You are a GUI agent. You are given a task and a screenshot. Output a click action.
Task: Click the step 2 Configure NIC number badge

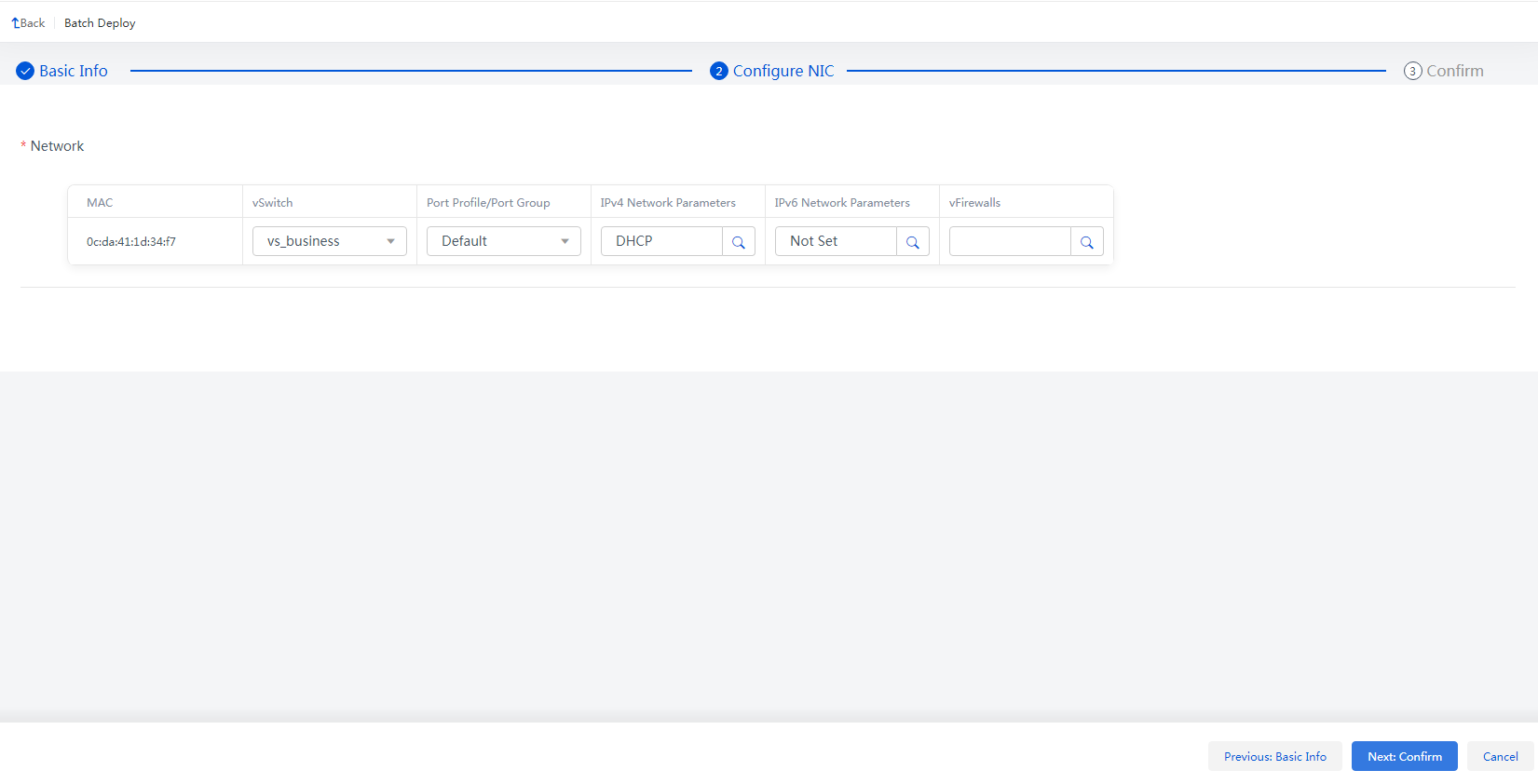point(719,71)
